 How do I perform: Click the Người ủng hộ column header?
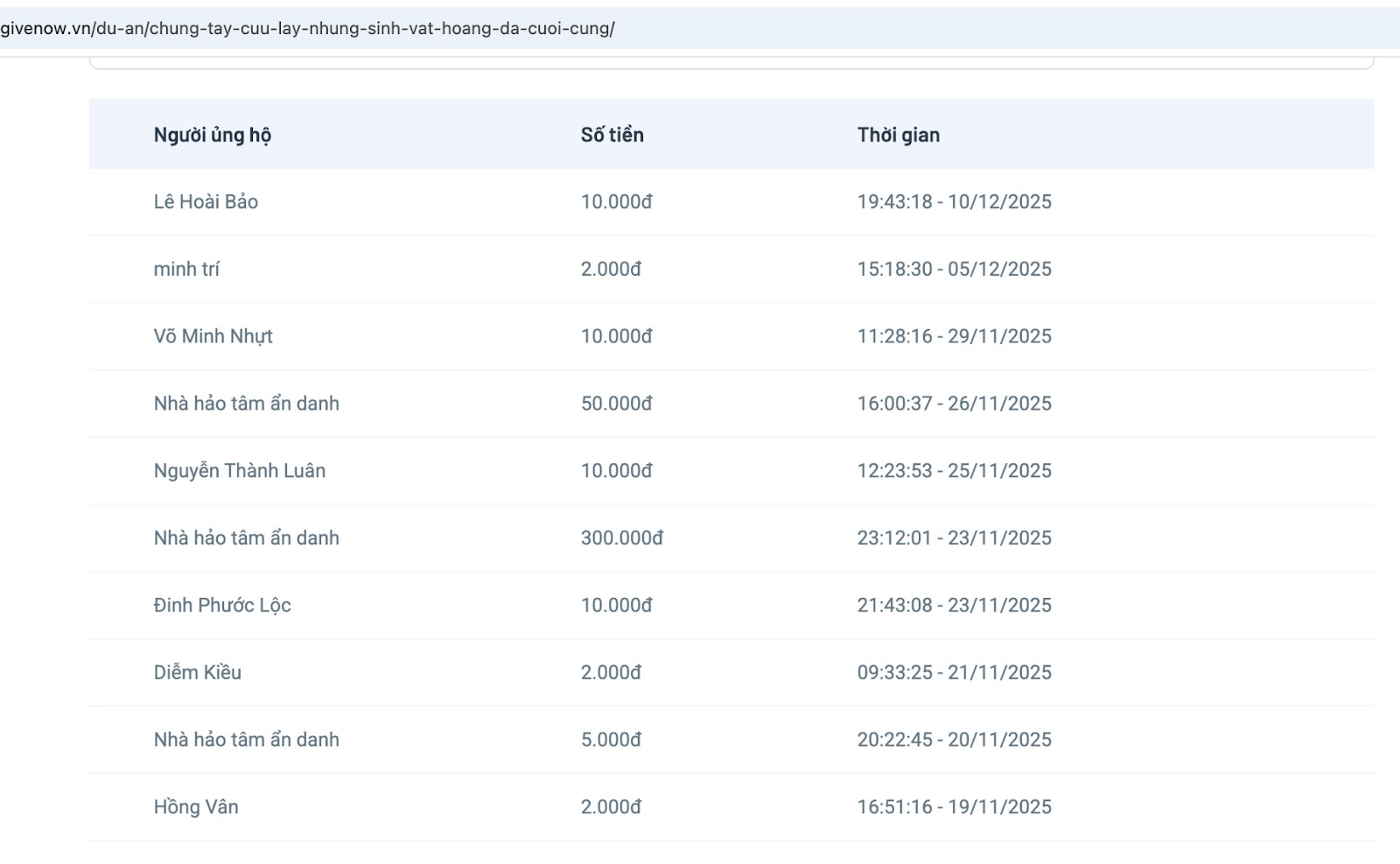pos(212,135)
